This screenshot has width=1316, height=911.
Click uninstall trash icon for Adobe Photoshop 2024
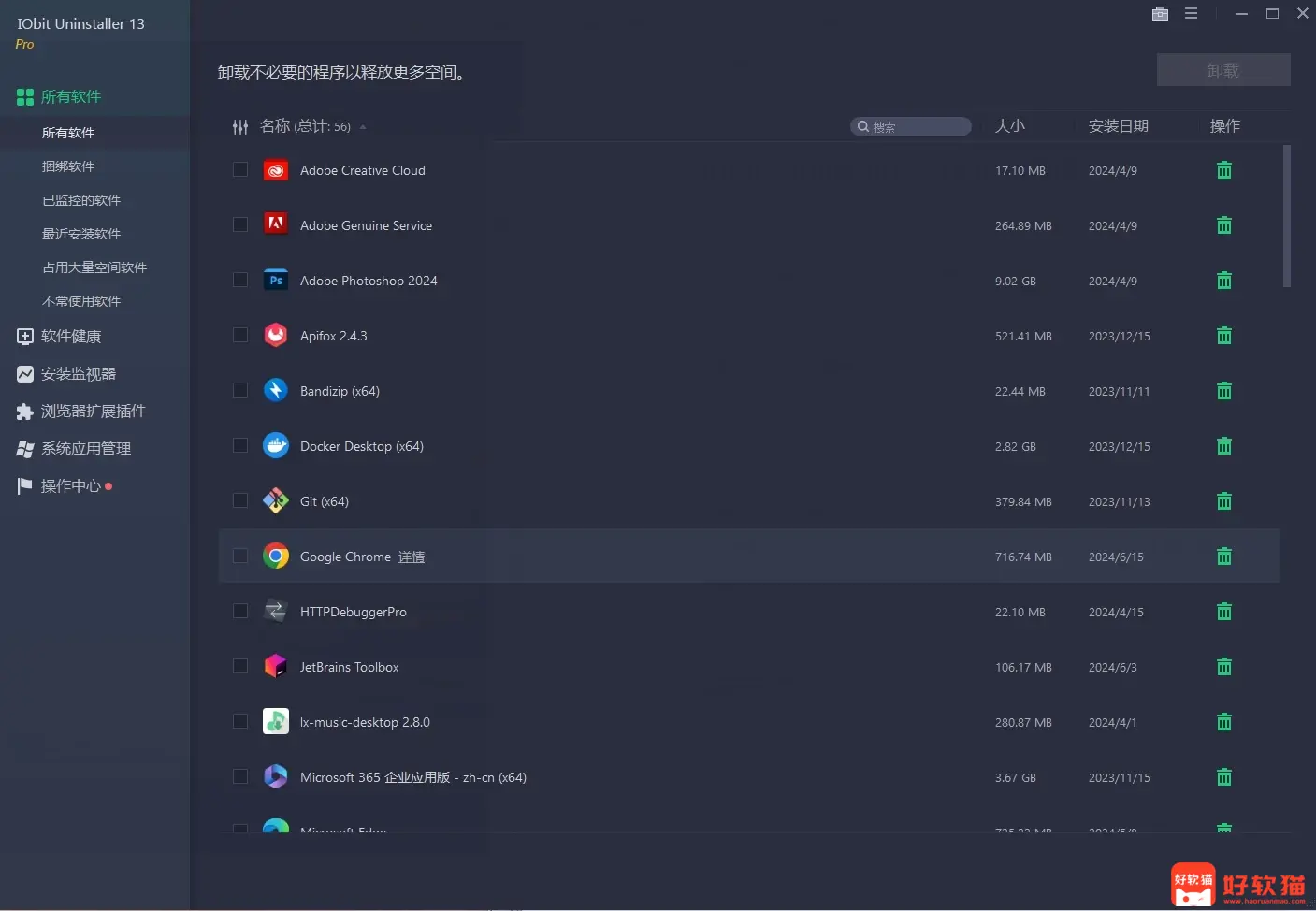(1223, 281)
